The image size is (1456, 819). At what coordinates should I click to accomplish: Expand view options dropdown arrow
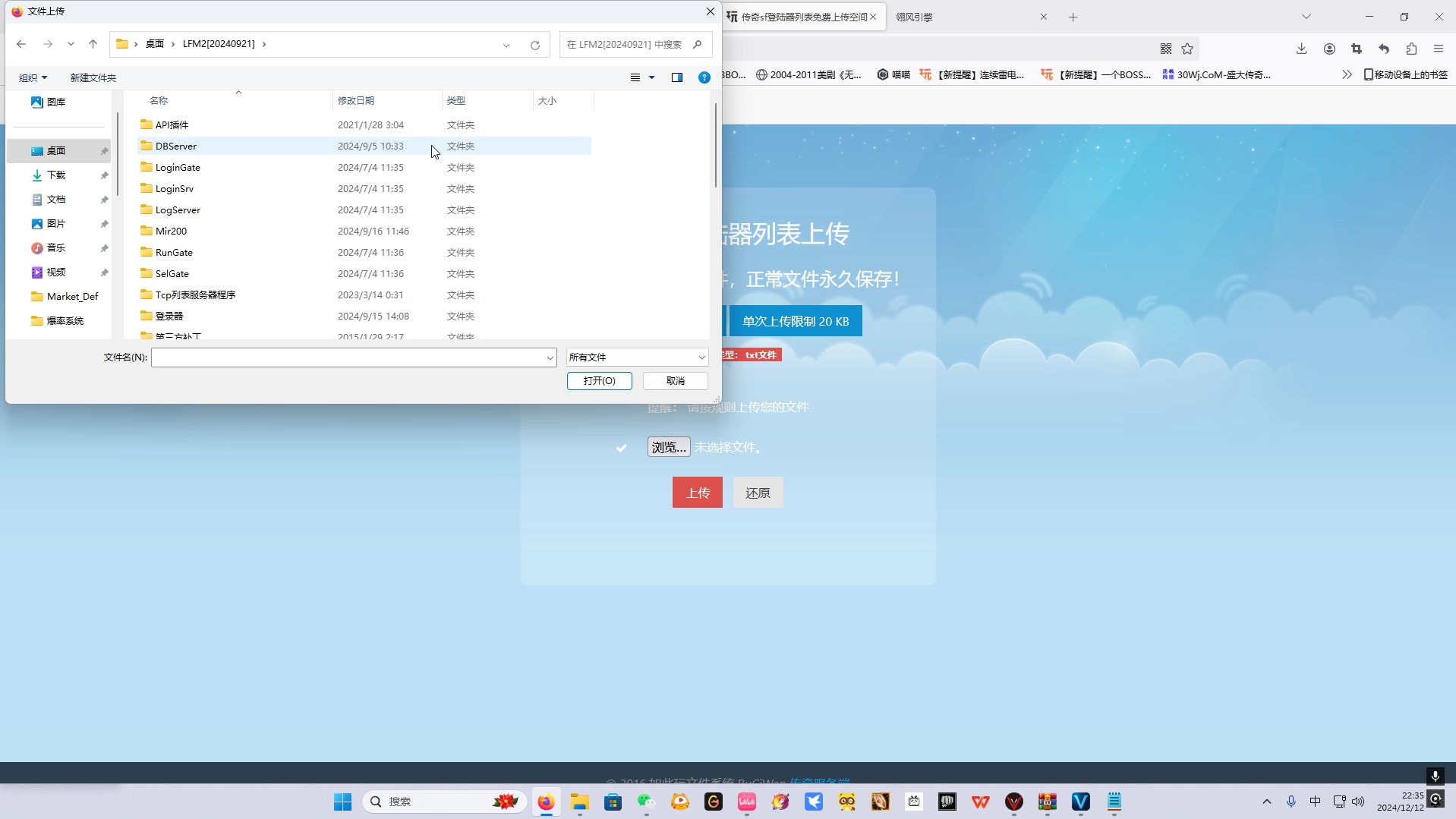[651, 77]
